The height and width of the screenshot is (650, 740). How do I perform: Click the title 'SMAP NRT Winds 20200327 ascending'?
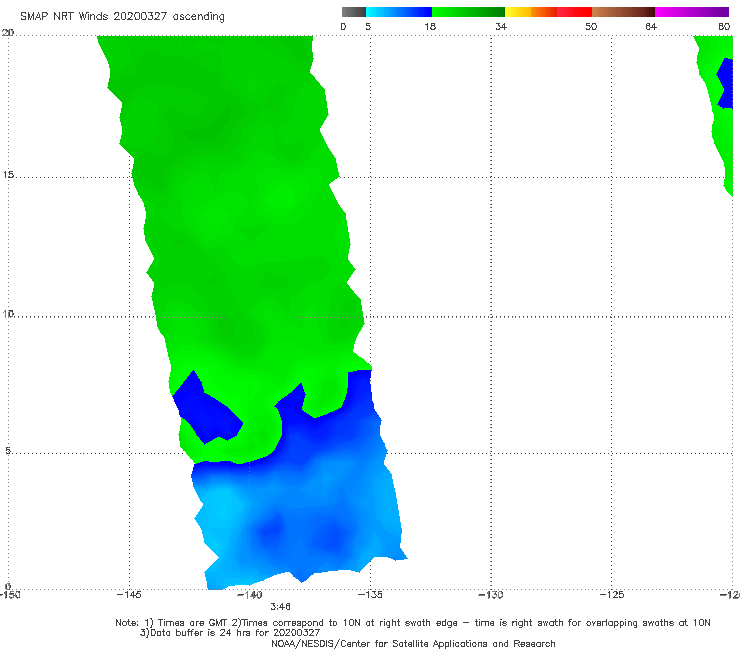(x=122, y=16)
